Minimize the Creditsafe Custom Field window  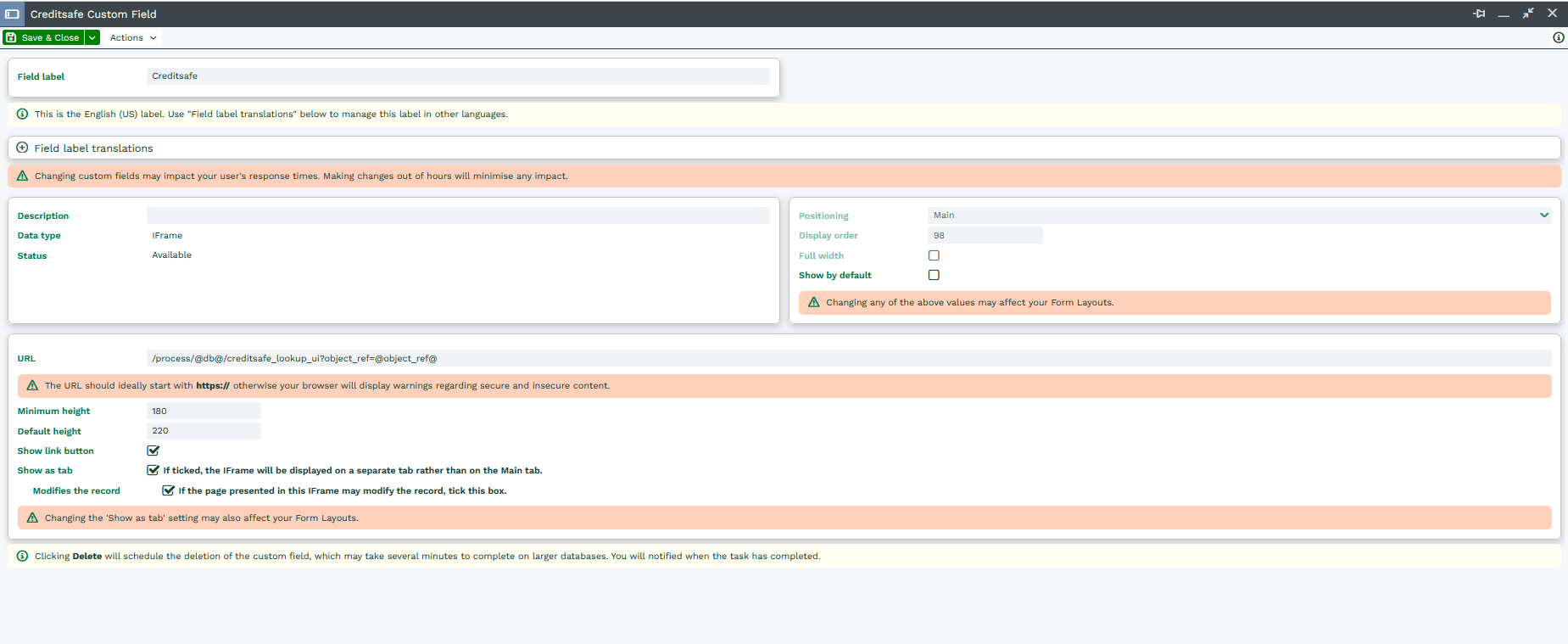[1504, 14]
